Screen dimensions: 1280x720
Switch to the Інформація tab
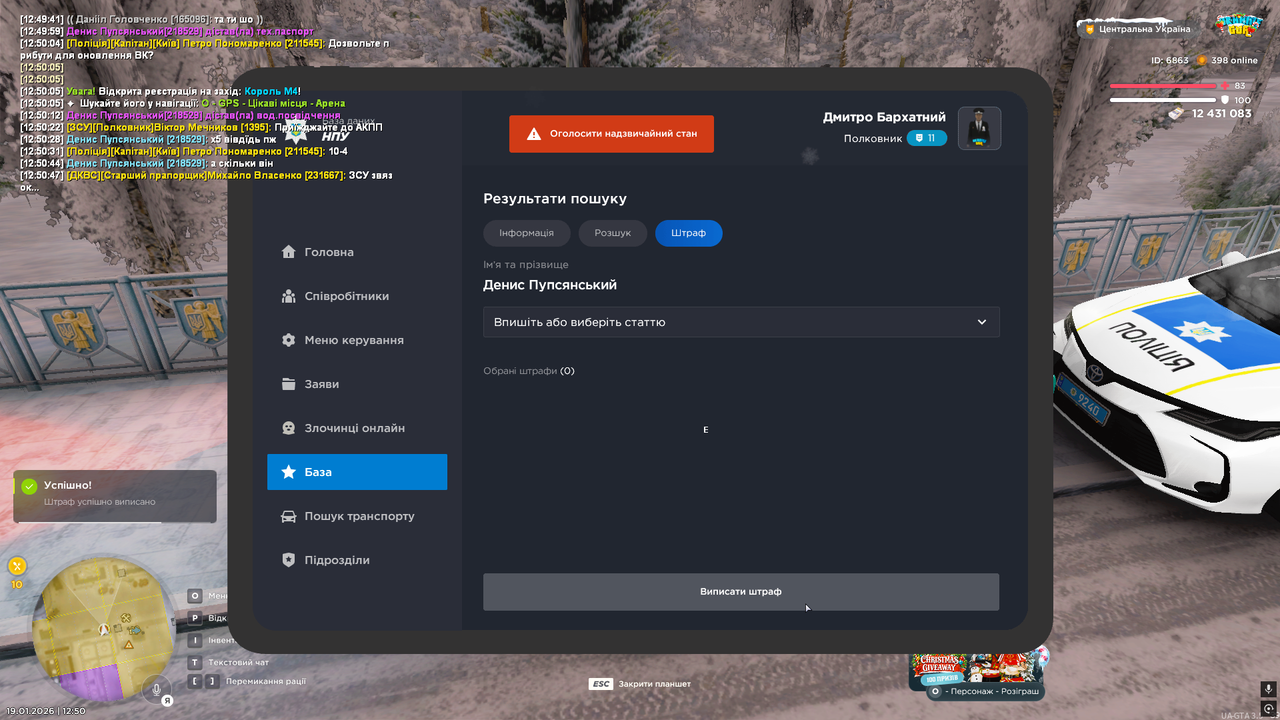pyautogui.click(x=527, y=233)
